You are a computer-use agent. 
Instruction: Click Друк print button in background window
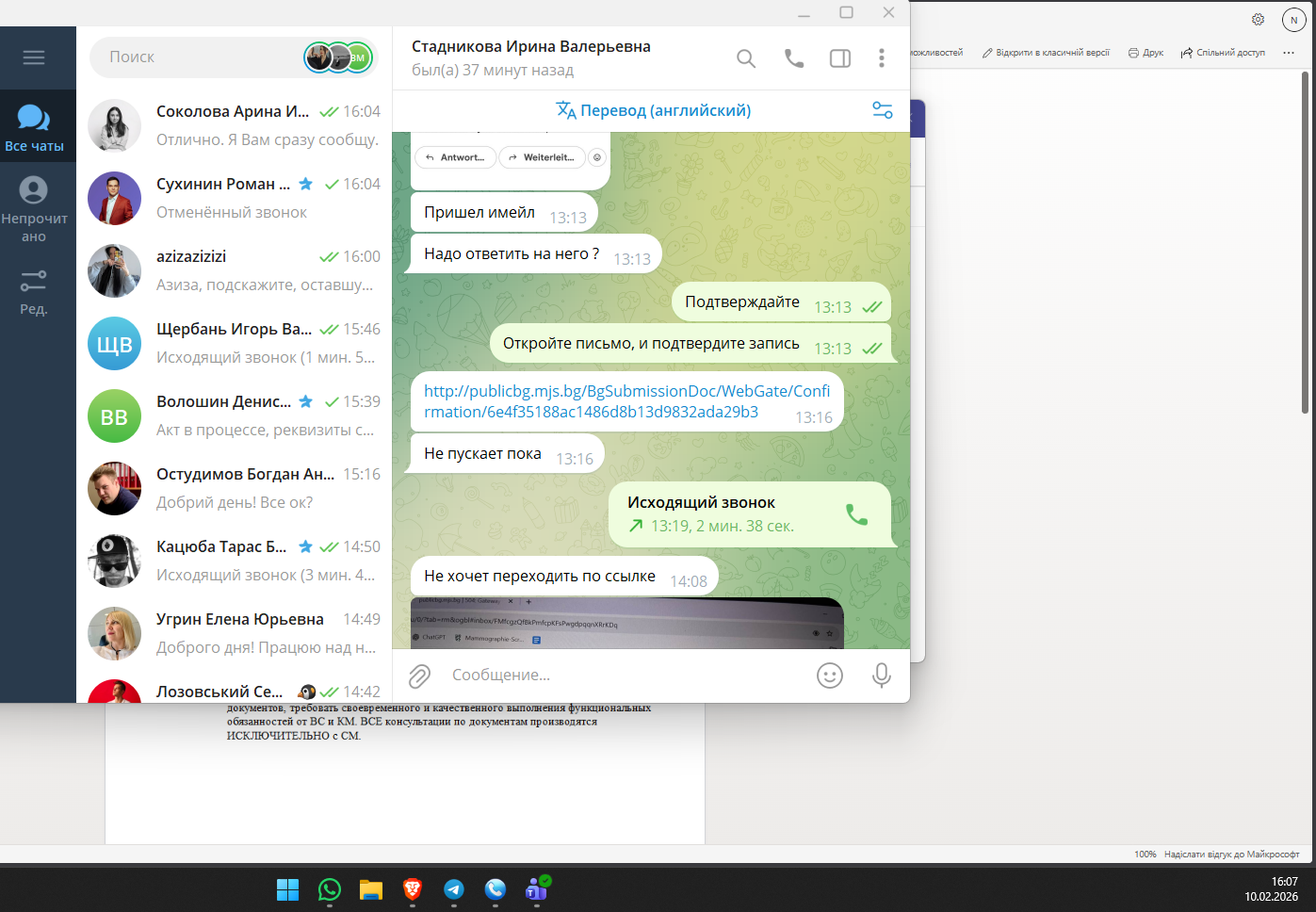1145,53
